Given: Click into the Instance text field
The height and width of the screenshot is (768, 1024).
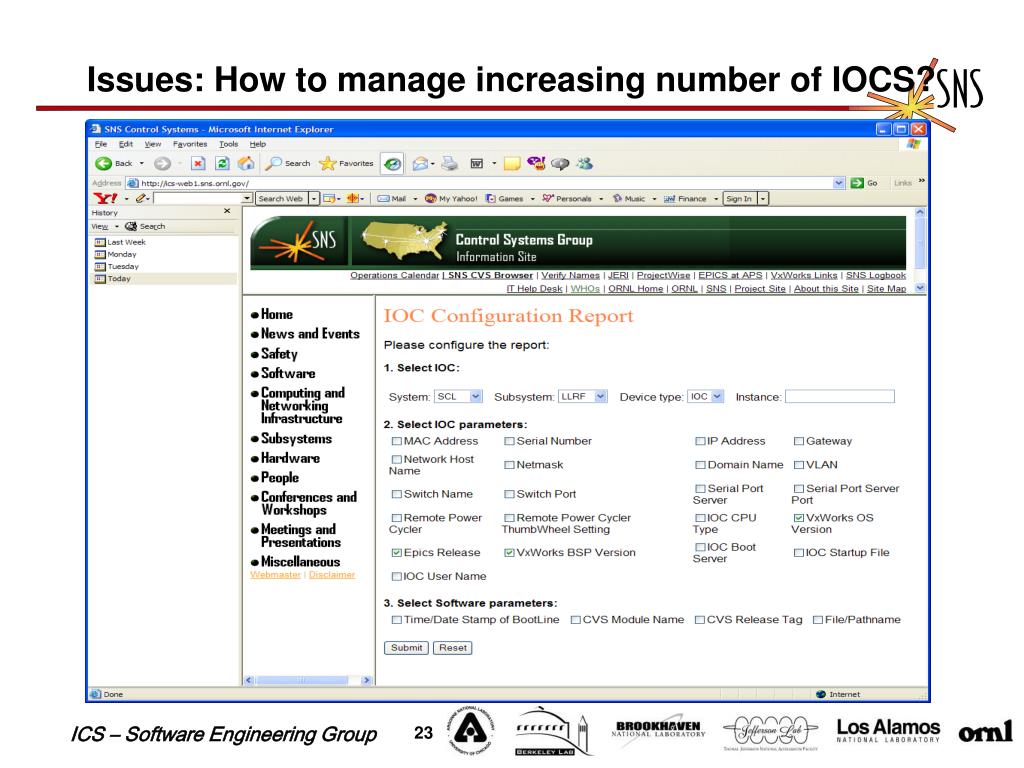Looking at the screenshot, I should (x=840, y=396).
